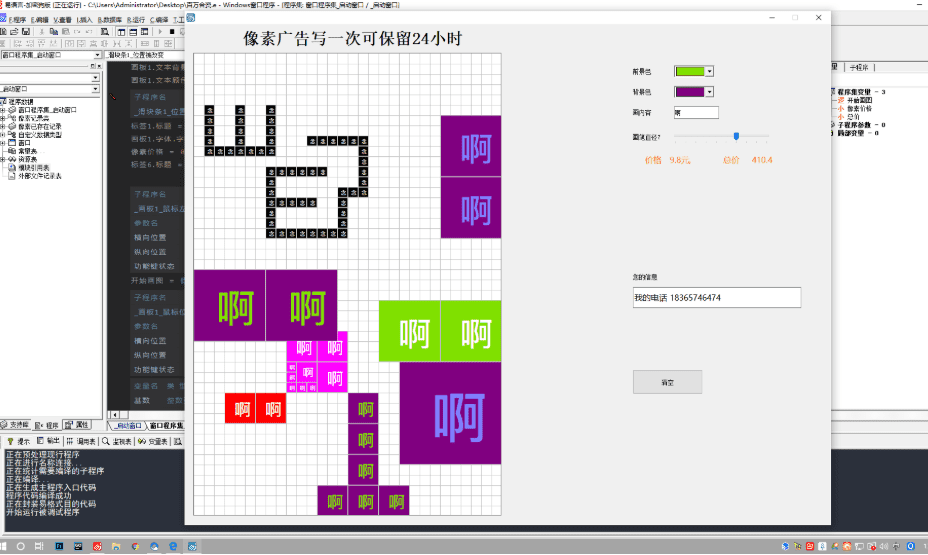Open the background color dropdown
This screenshot has height=555, width=928.
709,92
